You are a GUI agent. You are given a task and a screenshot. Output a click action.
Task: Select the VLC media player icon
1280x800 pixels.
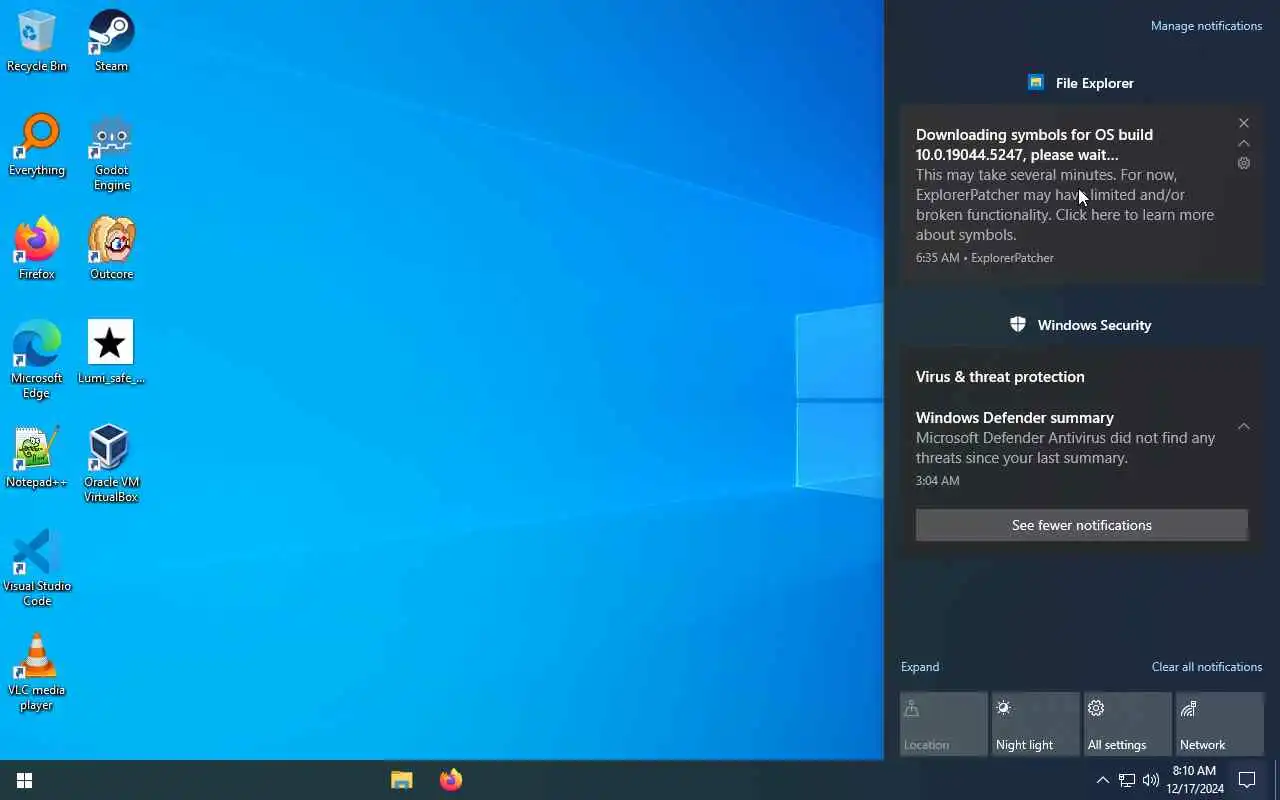coord(37,672)
